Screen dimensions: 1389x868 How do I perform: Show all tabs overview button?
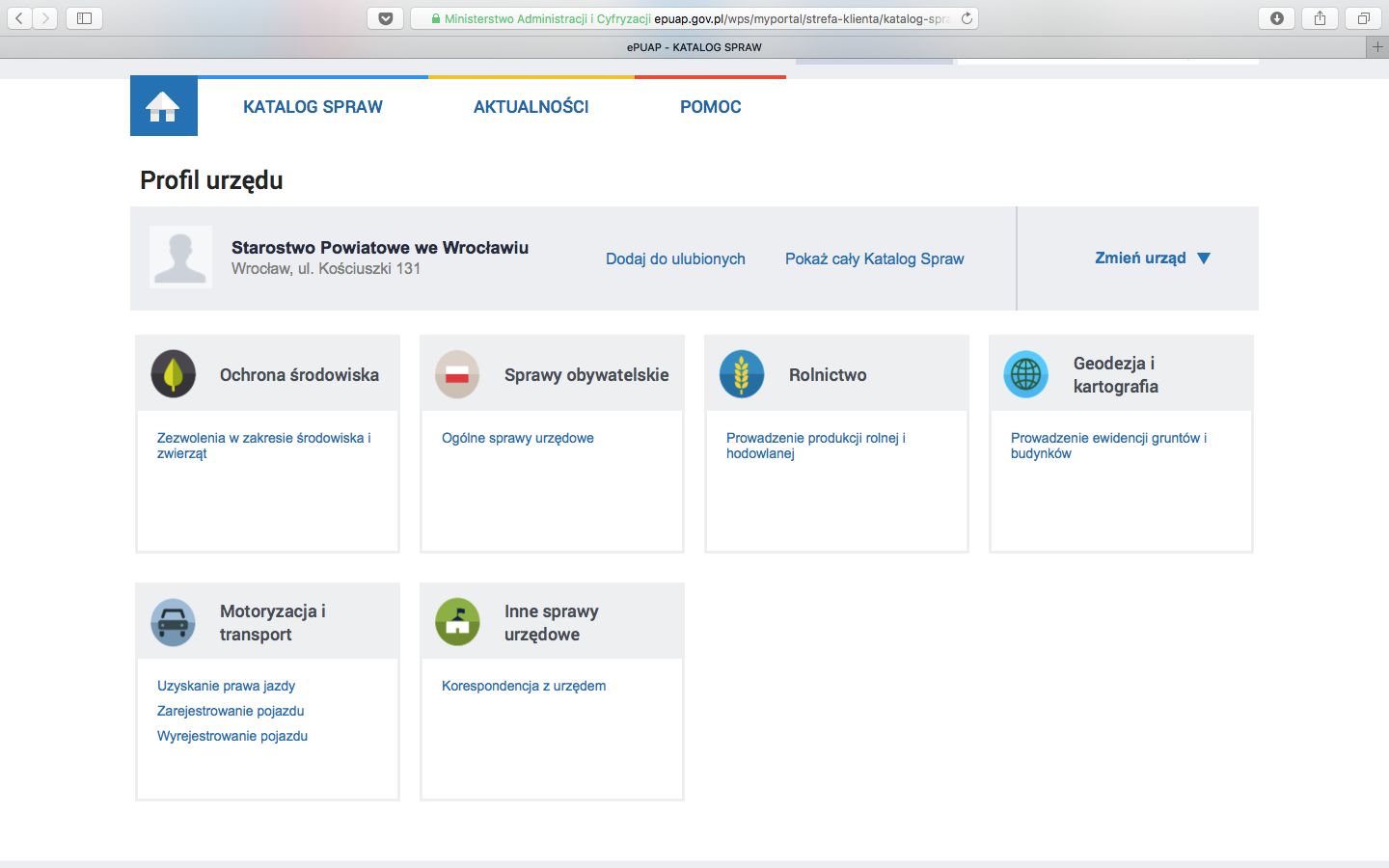pyautogui.click(x=1364, y=18)
